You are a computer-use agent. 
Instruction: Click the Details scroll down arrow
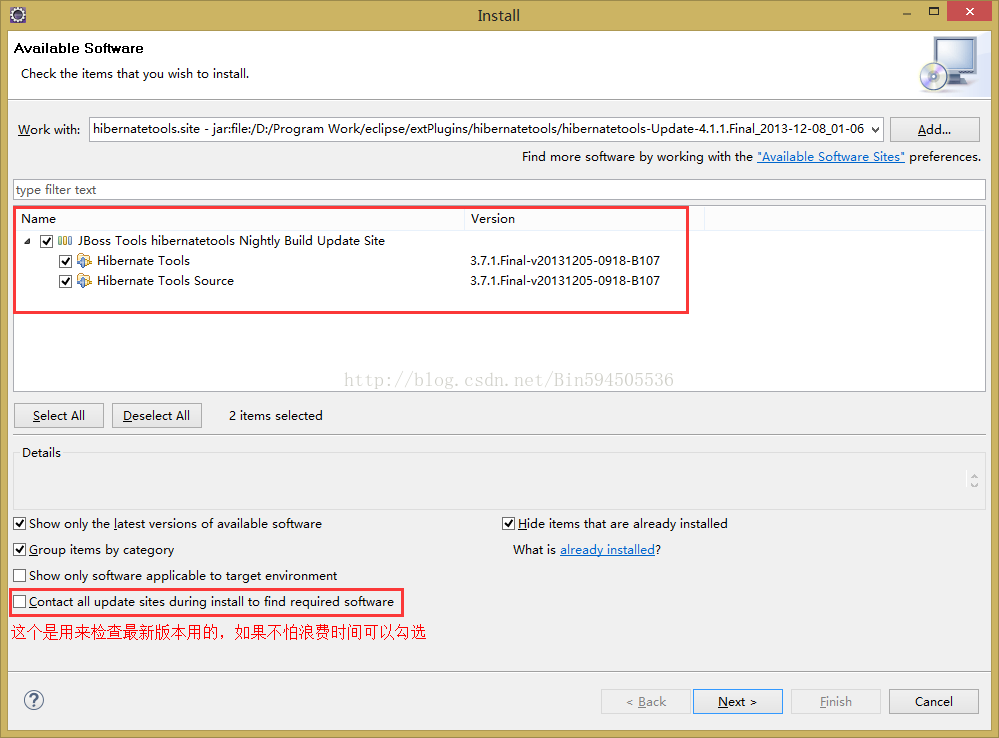tap(974, 485)
